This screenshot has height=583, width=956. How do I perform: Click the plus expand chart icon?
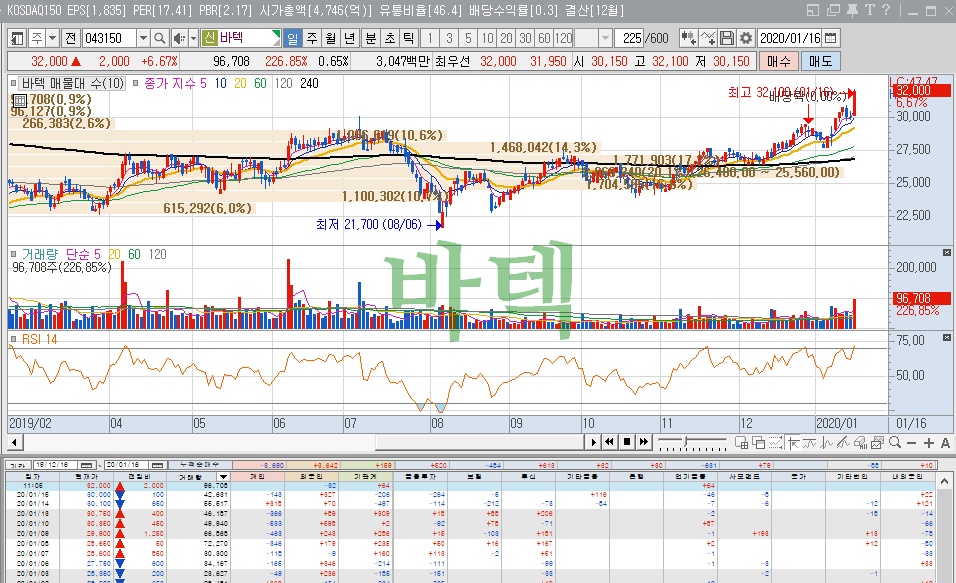click(x=929, y=443)
